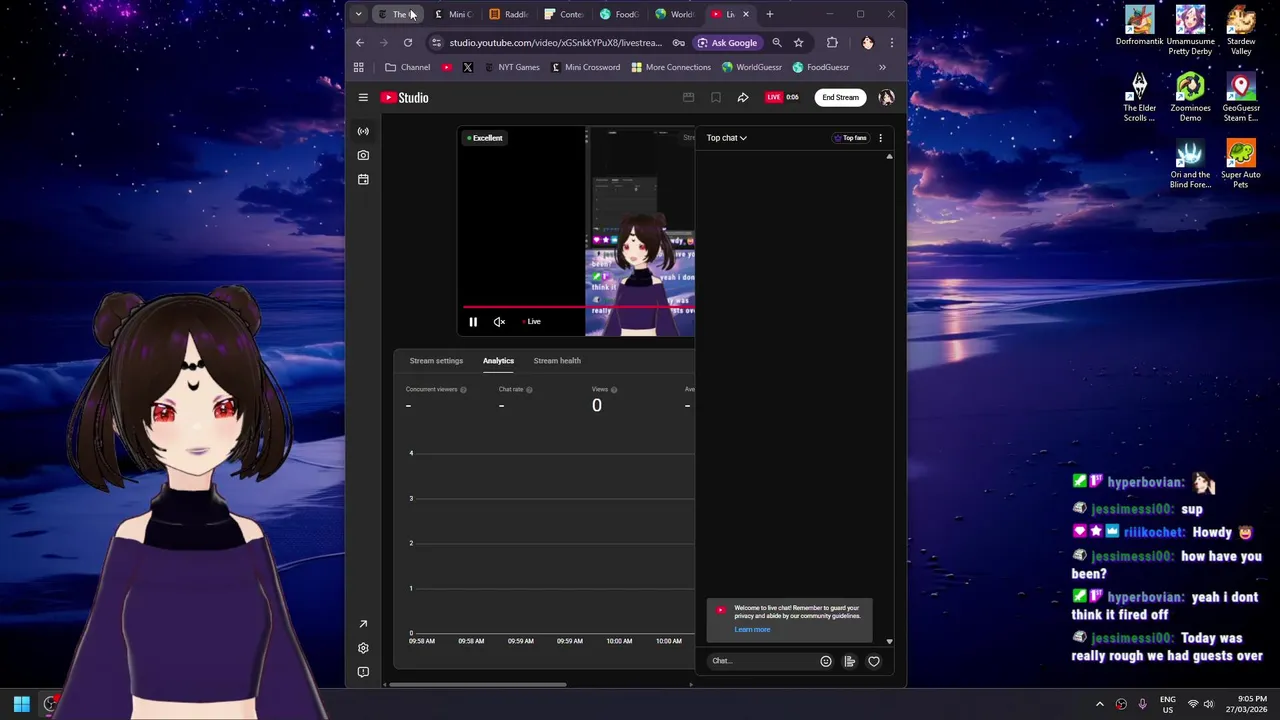Viewport: 1280px width, 720px height.
Task: Show more bookmarks with the chevron
Action: click(882, 67)
